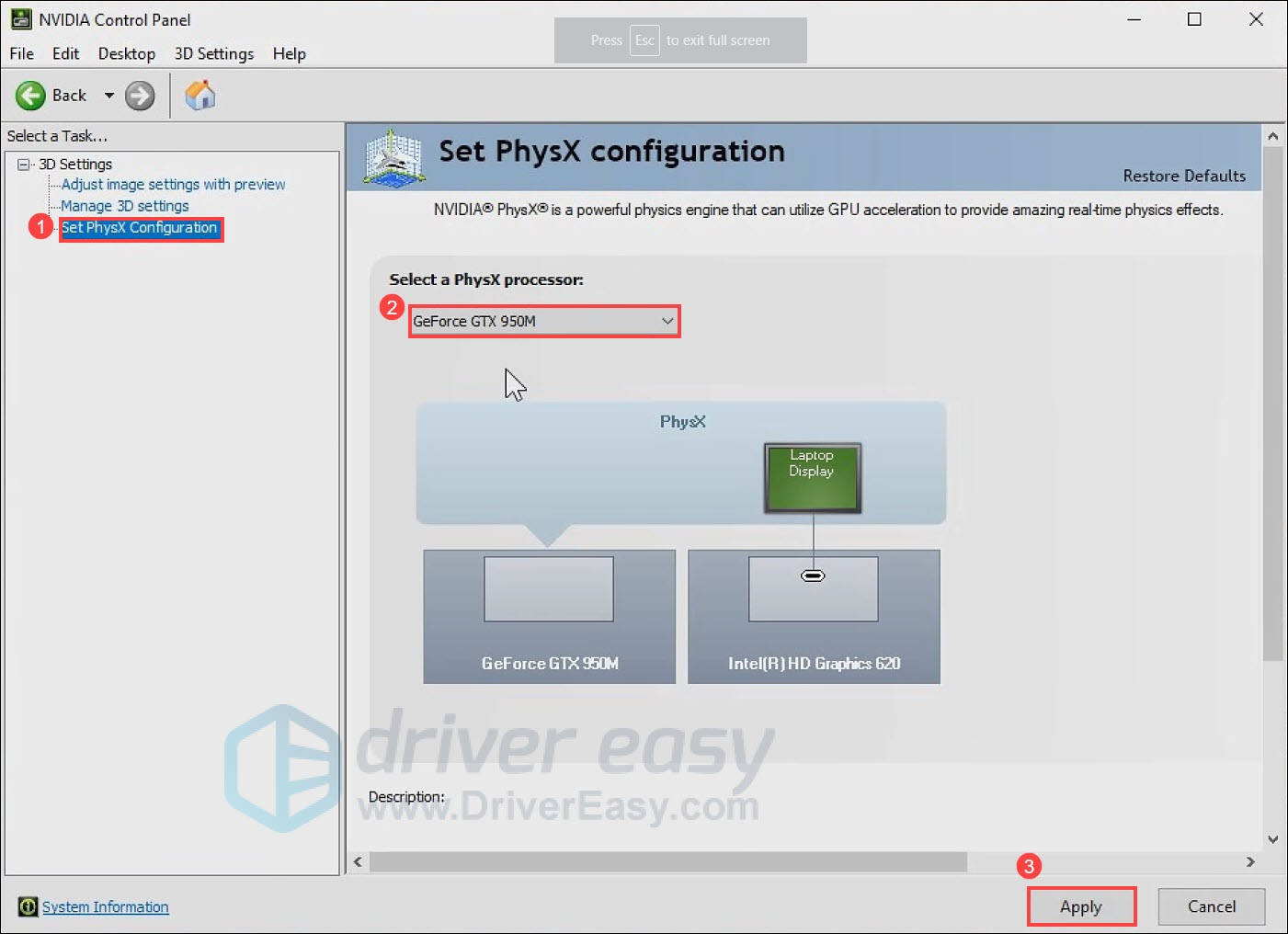The image size is (1288, 934).
Task: Open the PhysX processor dropdown
Action: [x=667, y=321]
